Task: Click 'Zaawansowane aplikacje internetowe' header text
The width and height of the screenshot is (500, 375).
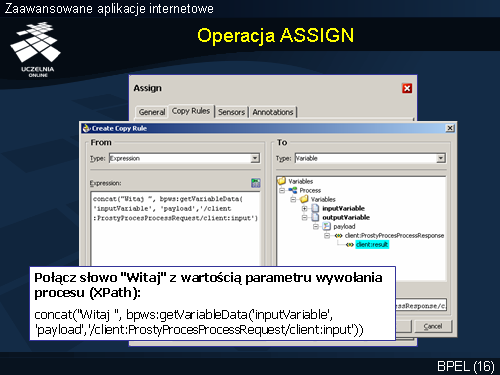Action: coord(109,8)
